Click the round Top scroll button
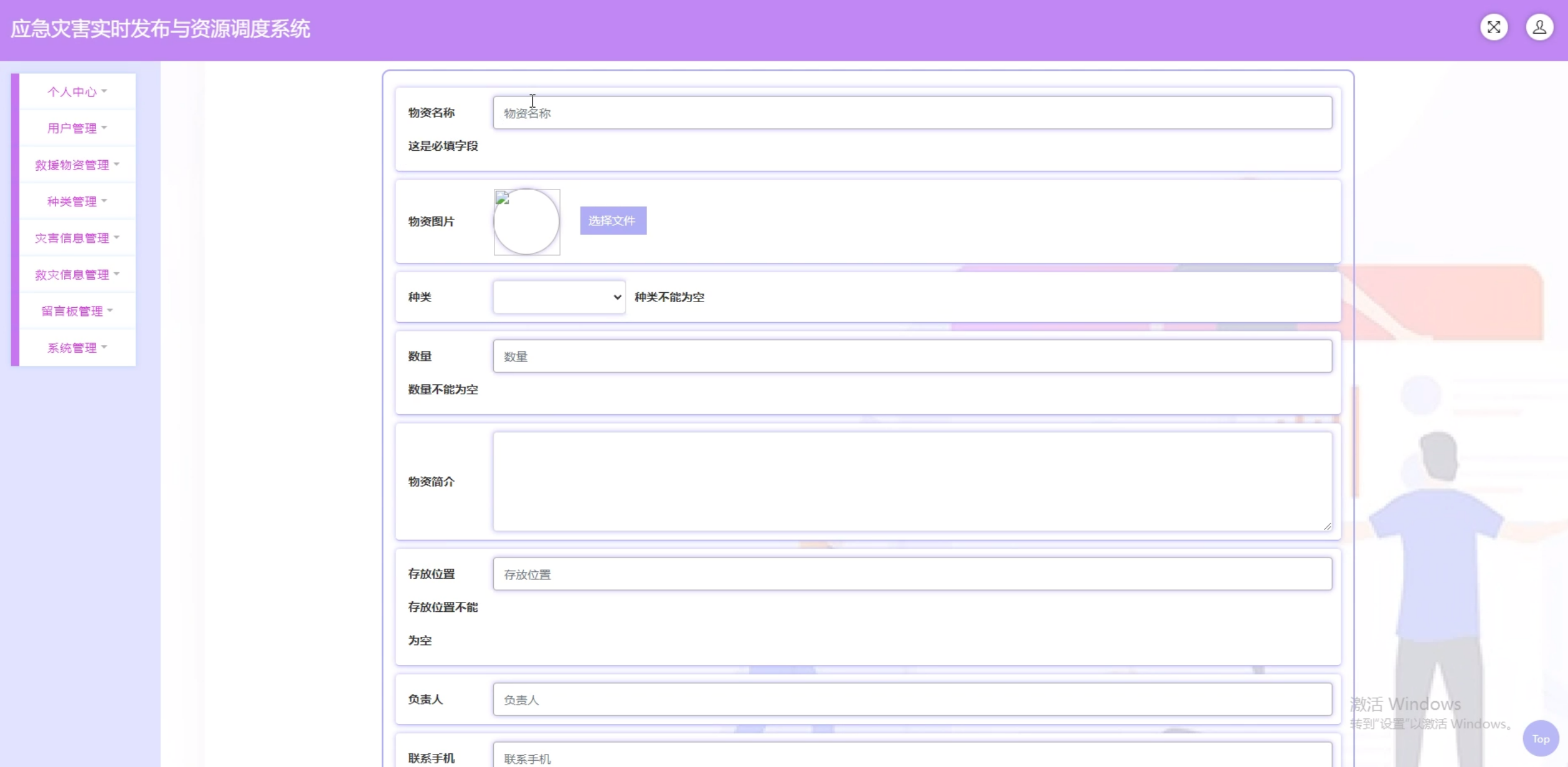Viewport: 1568px width, 767px height. click(1540, 738)
